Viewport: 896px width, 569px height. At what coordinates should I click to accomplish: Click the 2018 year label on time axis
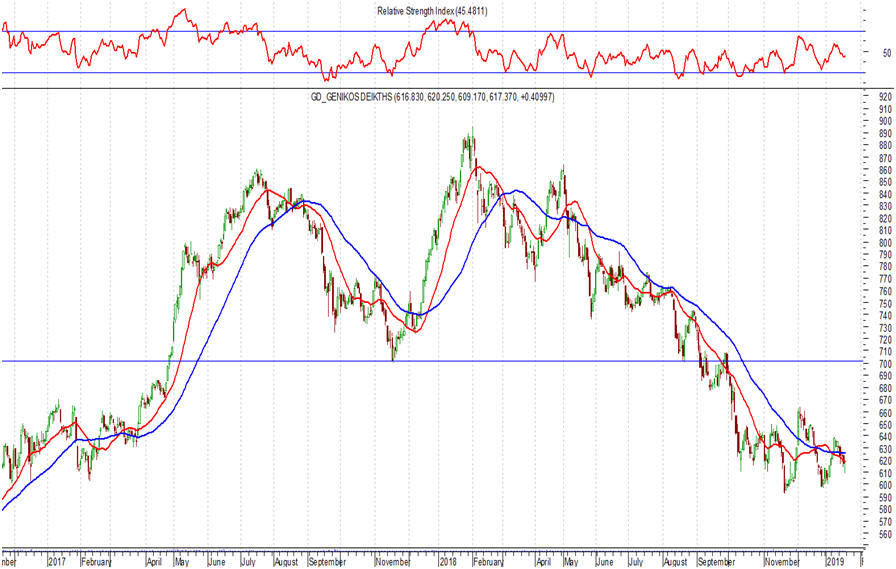click(x=449, y=562)
